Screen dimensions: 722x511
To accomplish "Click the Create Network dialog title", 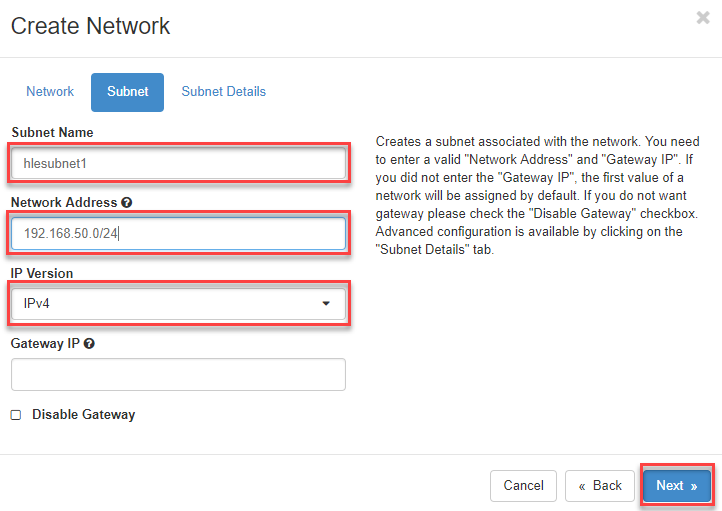I will [x=91, y=27].
